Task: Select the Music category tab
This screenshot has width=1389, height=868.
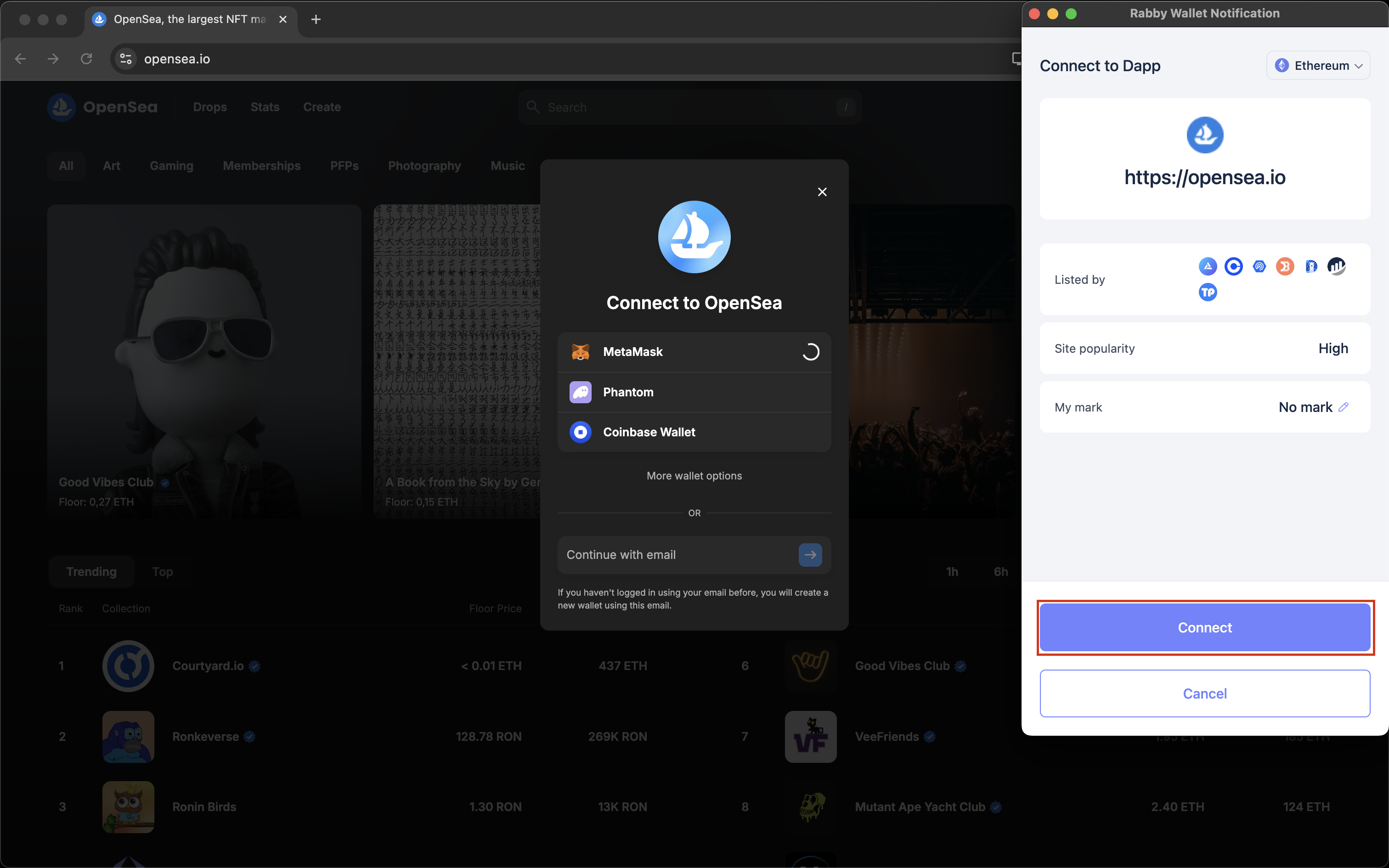Action: coord(508,166)
